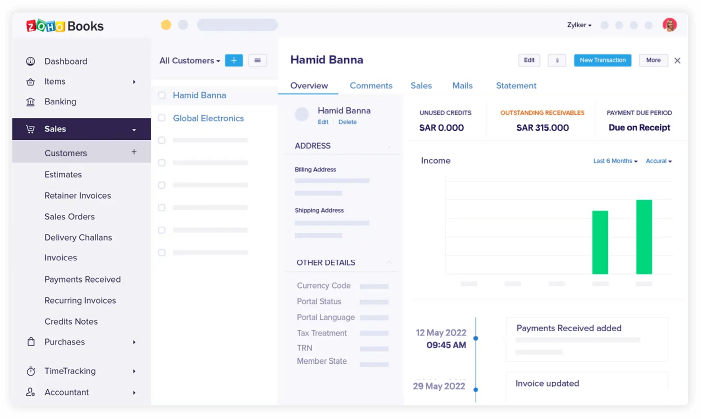The width and height of the screenshot is (701, 419).
Task: Open Sales Orders in sidebar
Action: [69, 216]
